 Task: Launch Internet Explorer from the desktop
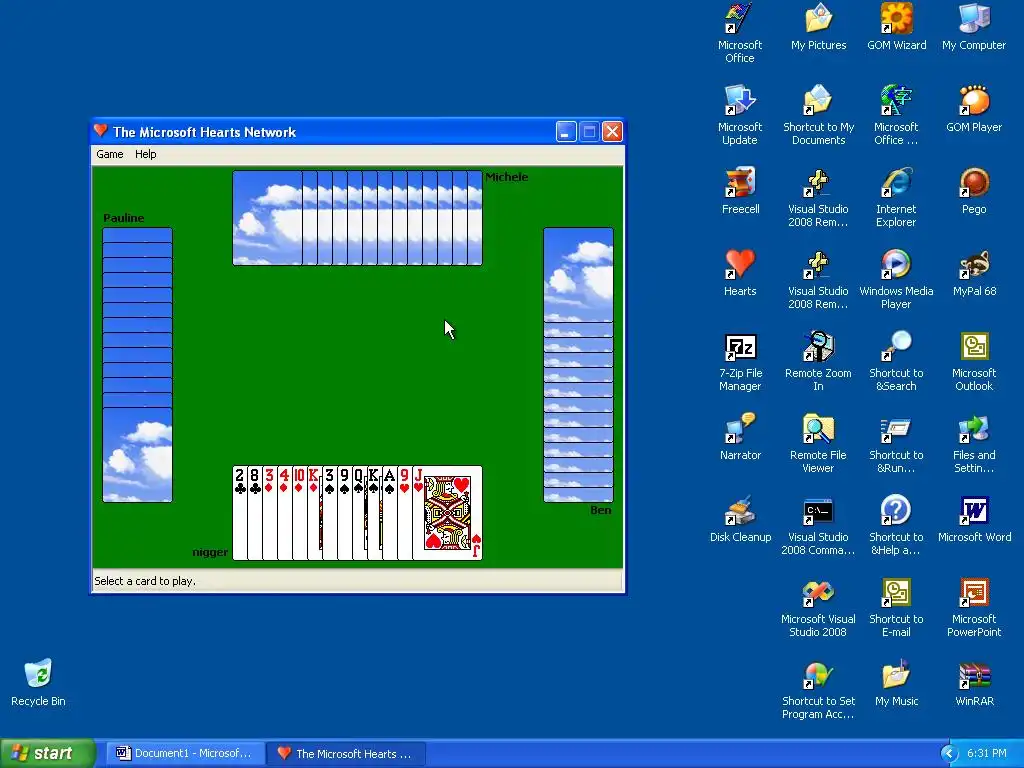[x=896, y=198]
